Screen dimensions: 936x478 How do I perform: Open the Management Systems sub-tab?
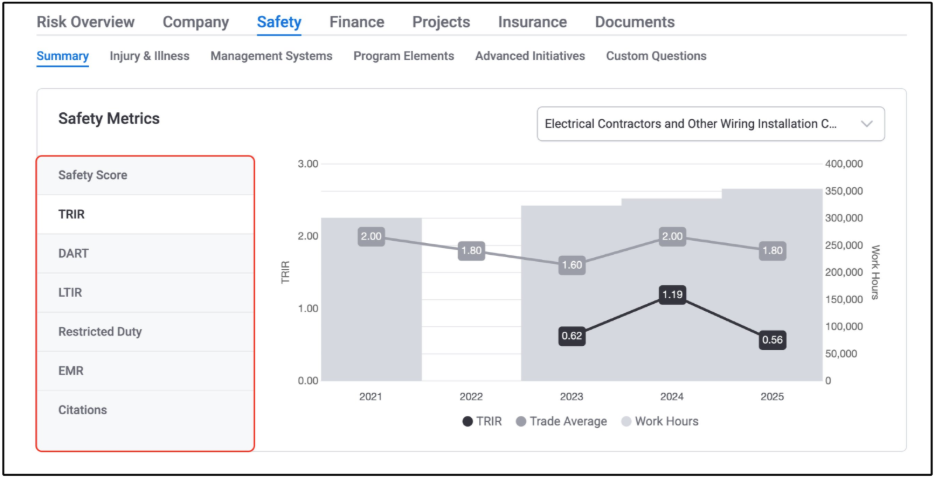point(272,56)
